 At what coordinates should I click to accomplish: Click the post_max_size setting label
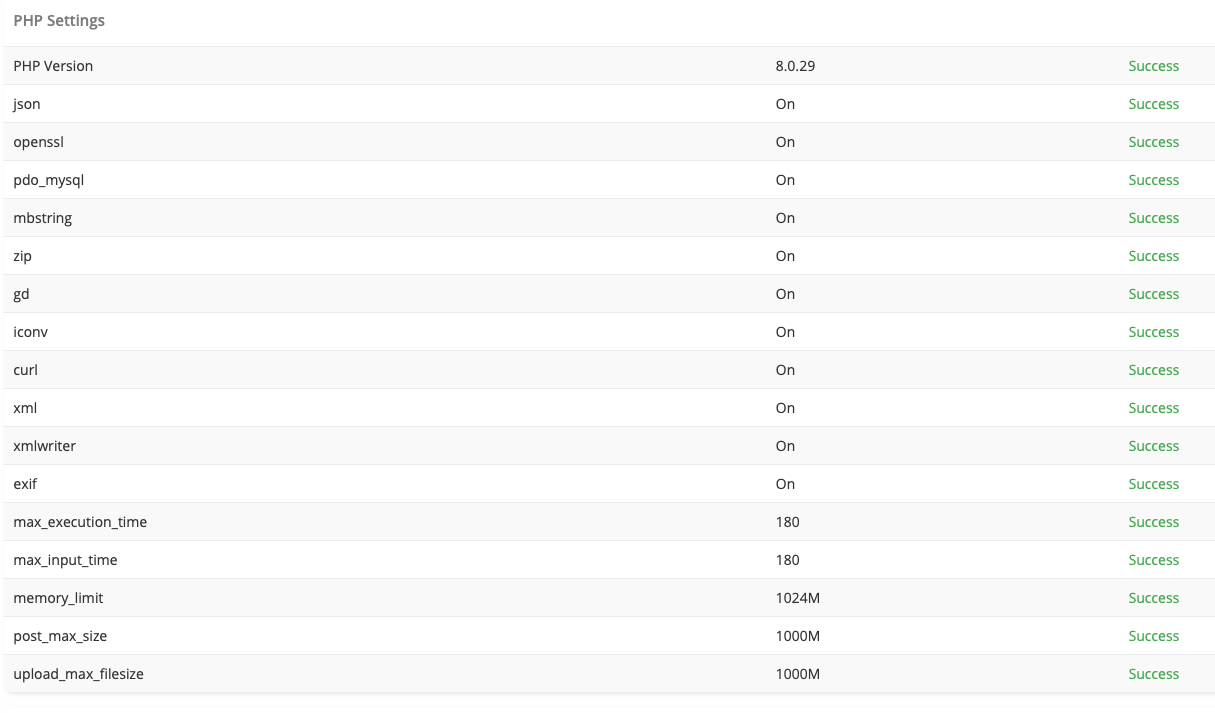(60, 636)
